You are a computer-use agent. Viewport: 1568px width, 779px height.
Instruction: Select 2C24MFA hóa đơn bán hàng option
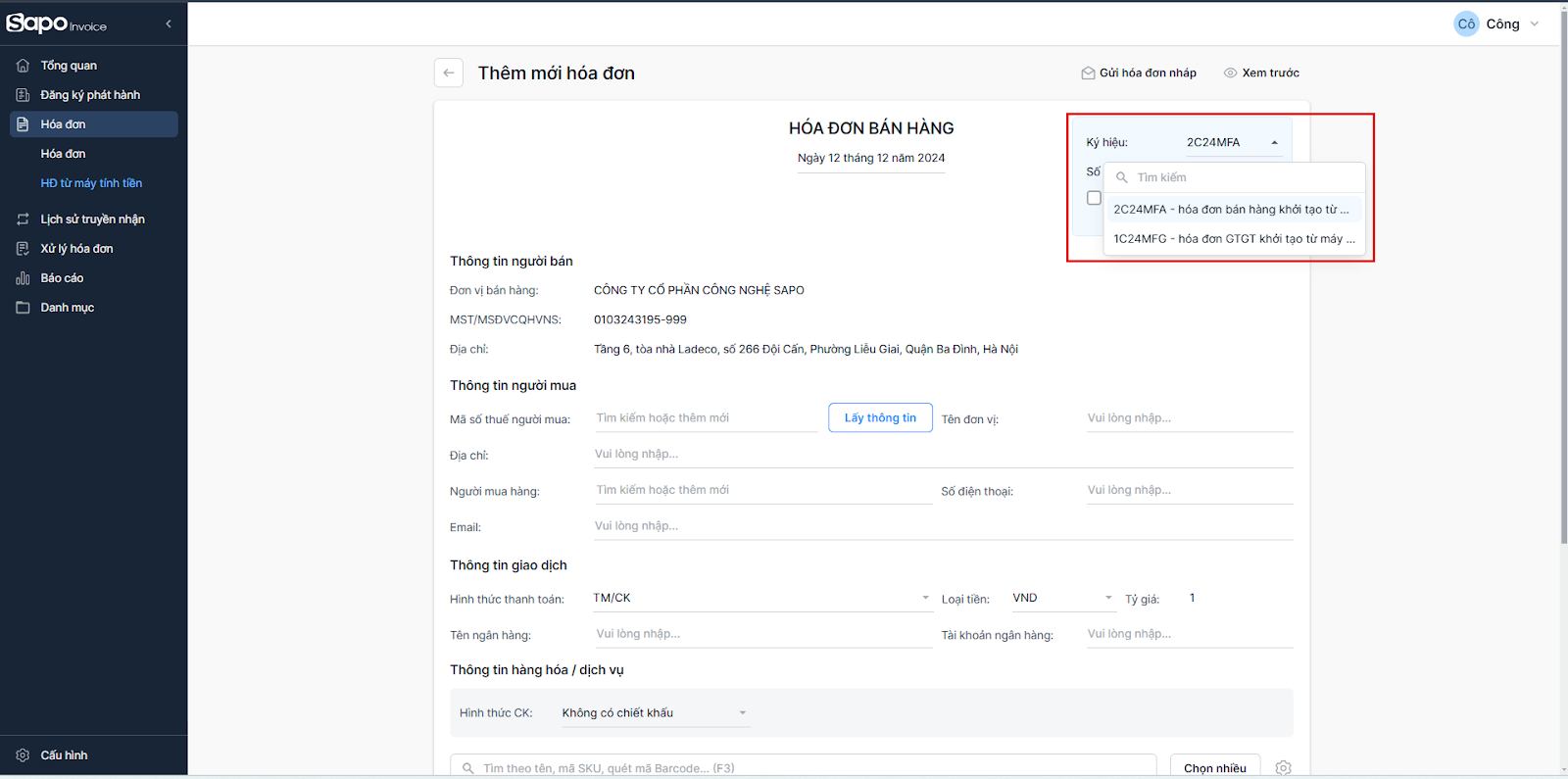pos(1235,210)
